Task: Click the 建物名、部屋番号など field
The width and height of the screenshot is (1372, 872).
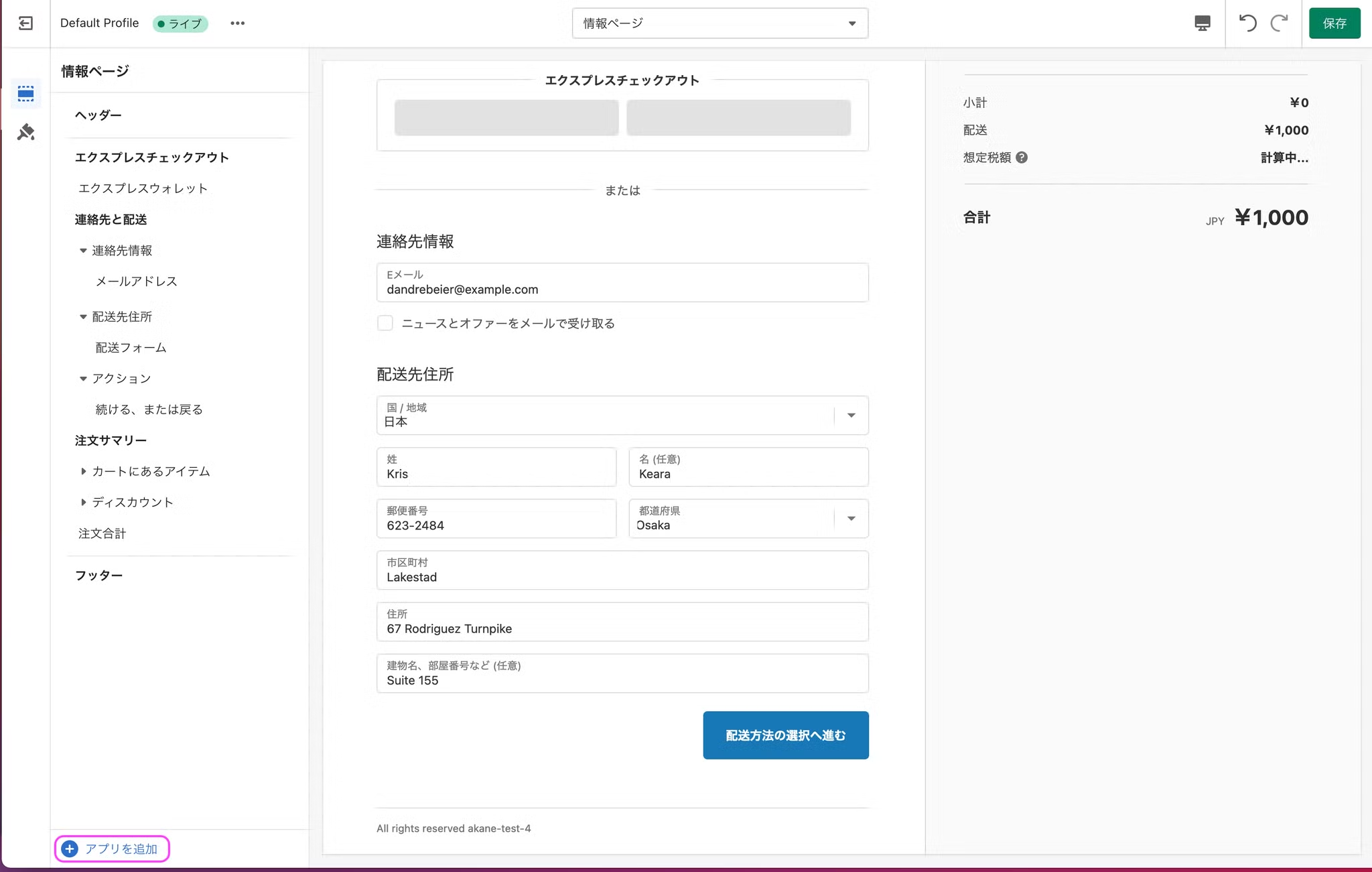Action: coord(622,673)
